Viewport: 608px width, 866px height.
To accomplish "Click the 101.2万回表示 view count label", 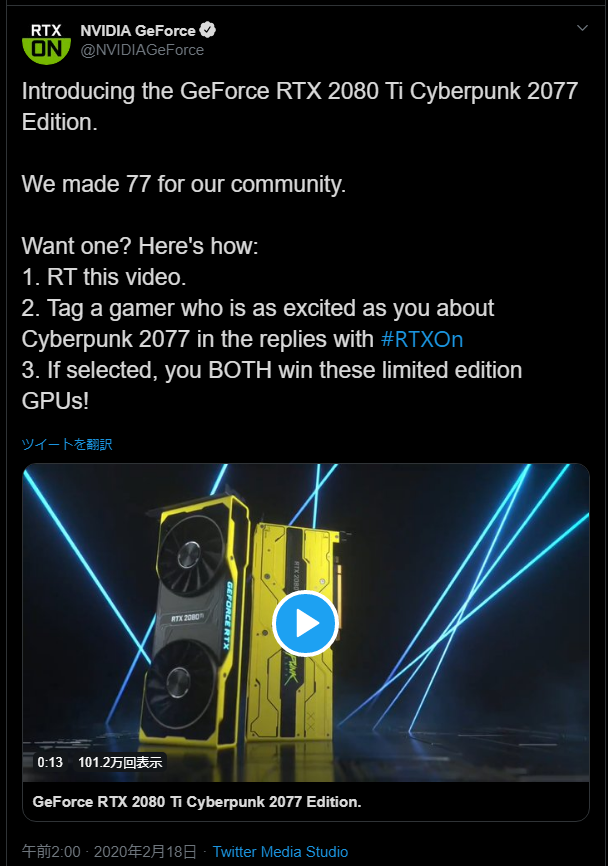I will pos(120,762).
